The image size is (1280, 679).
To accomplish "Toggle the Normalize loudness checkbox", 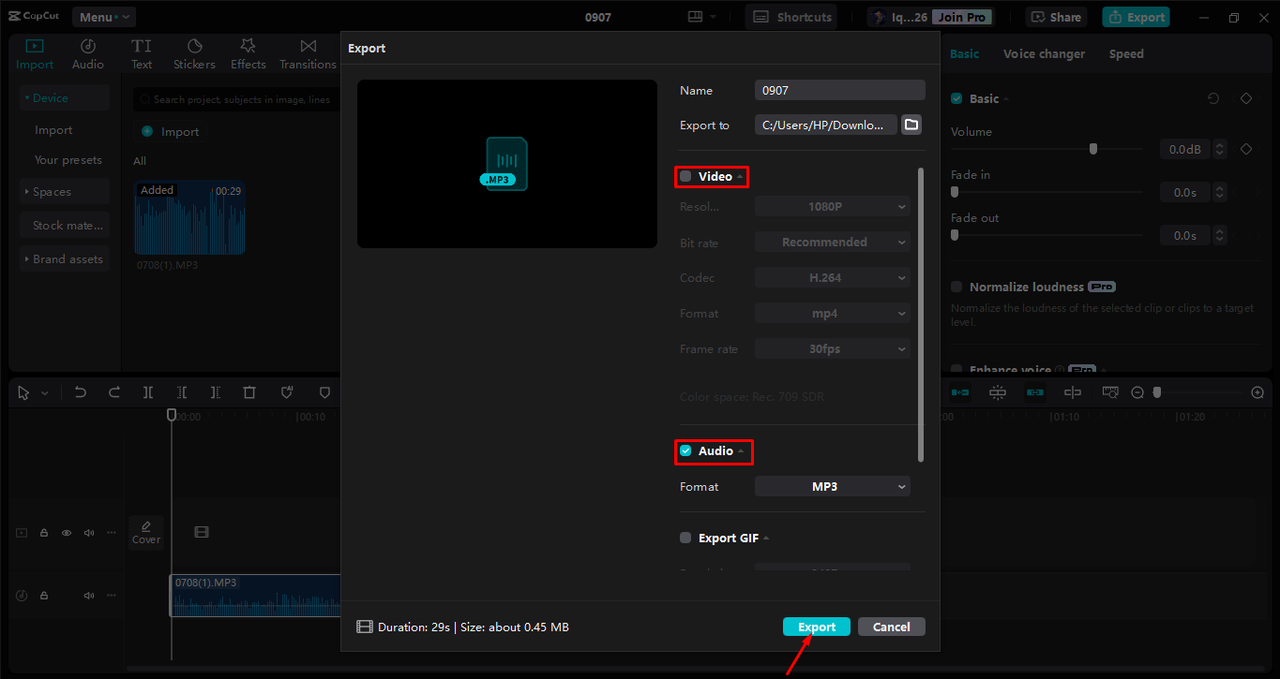I will click(957, 287).
